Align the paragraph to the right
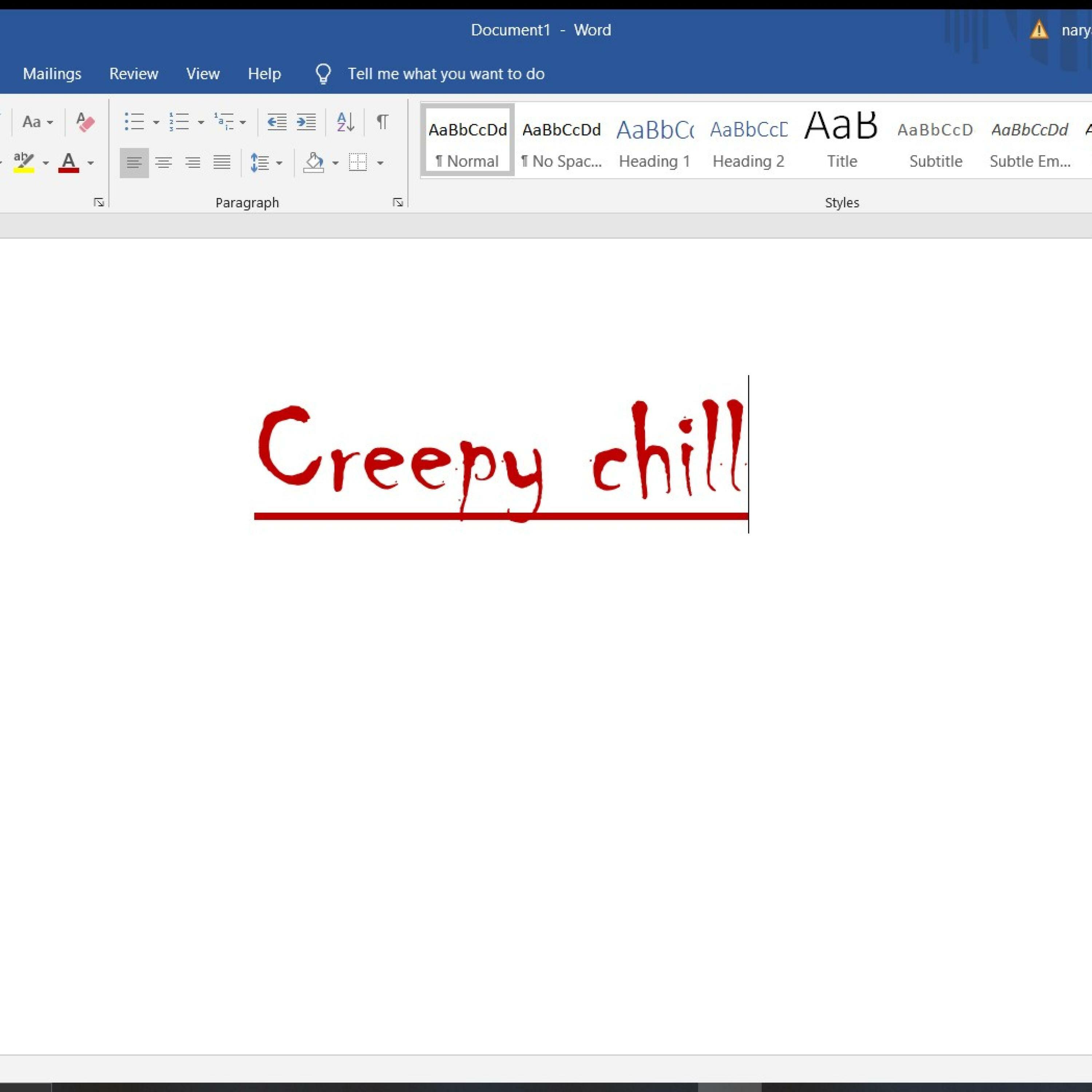Screen dimensions: 1092x1092 pyautogui.click(x=193, y=163)
